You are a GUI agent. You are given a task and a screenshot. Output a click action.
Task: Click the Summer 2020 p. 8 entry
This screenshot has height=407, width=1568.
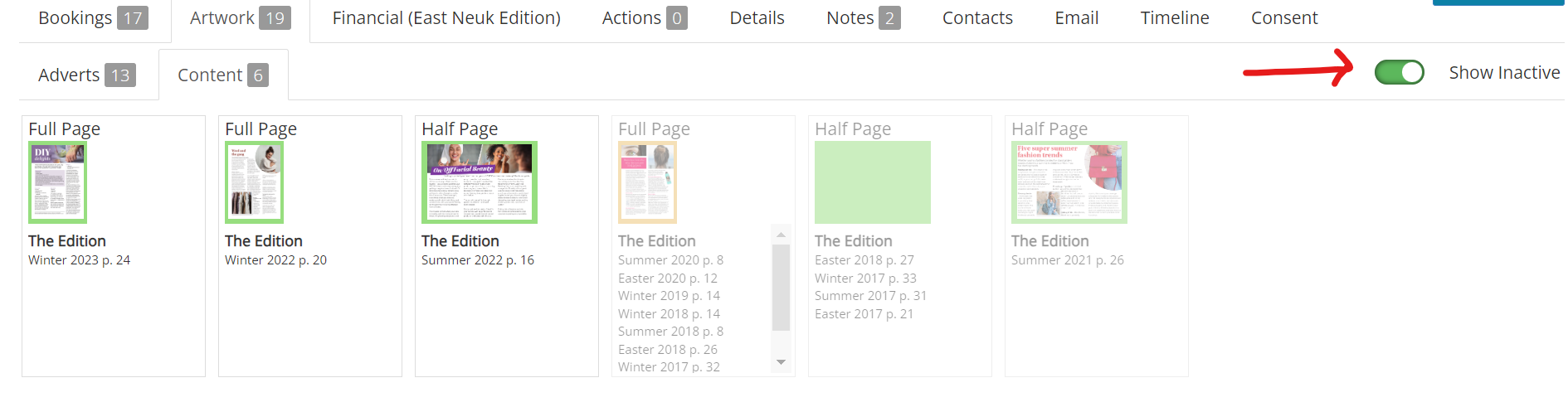(670, 260)
